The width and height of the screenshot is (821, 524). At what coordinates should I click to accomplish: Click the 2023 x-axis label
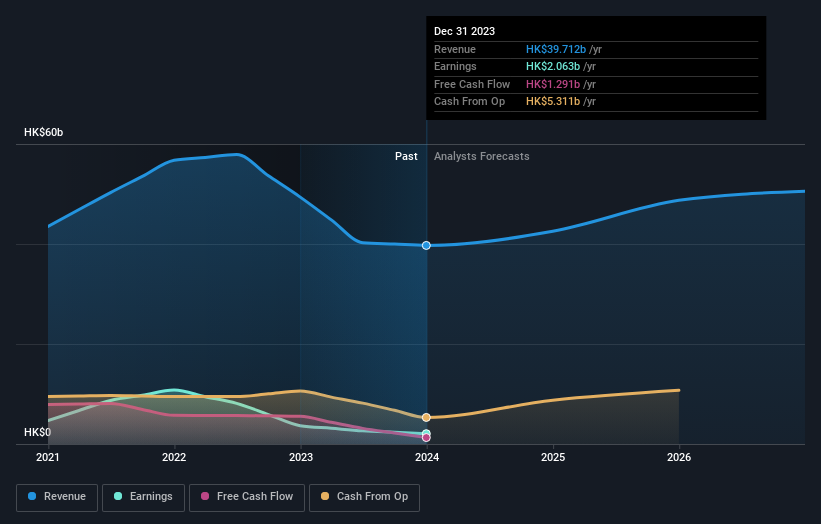coord(301,458)
